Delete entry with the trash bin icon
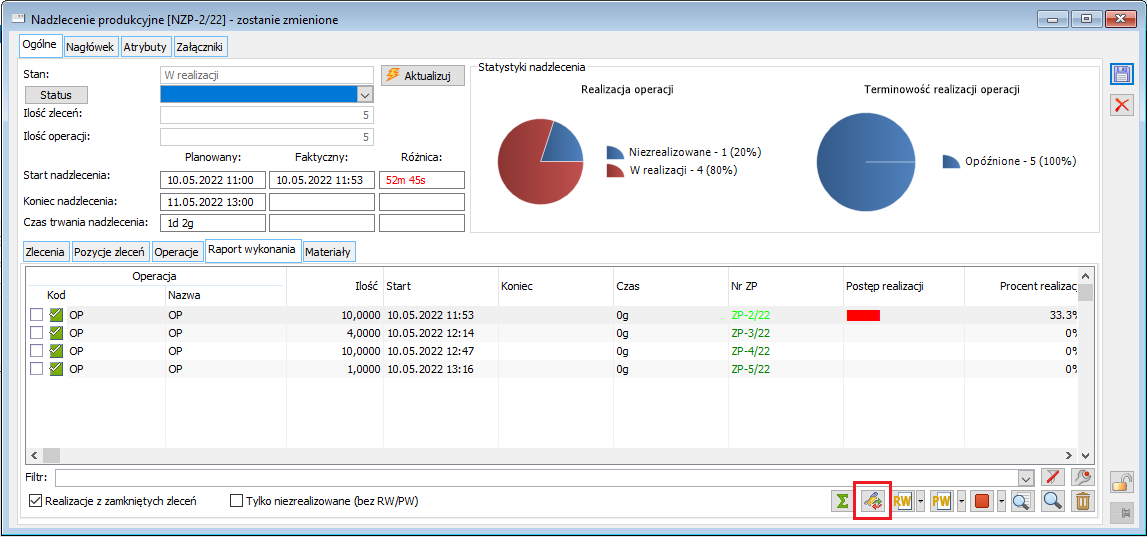Image resolution: width=1147 pixels, height=537 pixels. (x=1083, y=501)
